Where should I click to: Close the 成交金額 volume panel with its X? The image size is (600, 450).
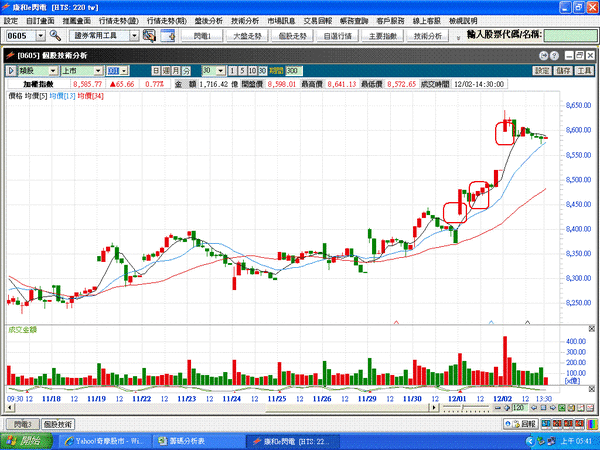(592, 329)
